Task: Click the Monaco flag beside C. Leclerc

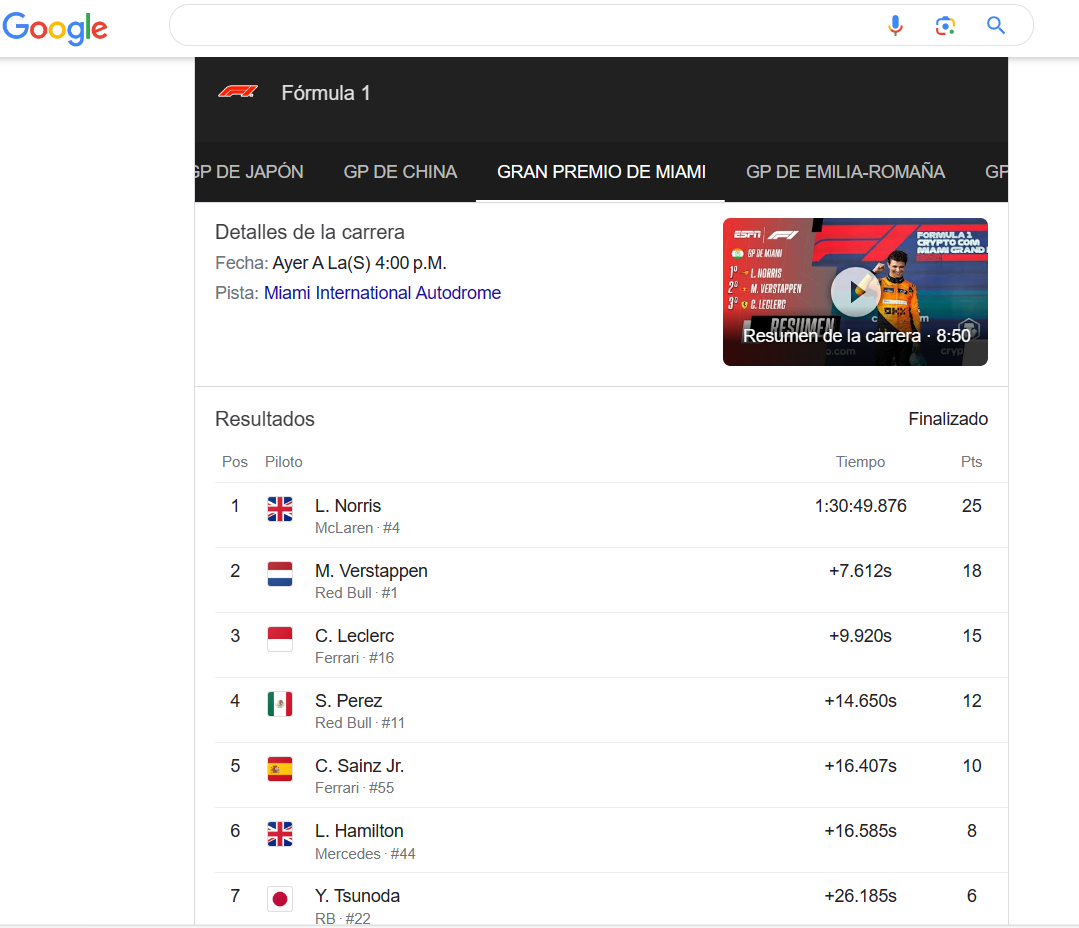Action: click(x=279, y=639)
